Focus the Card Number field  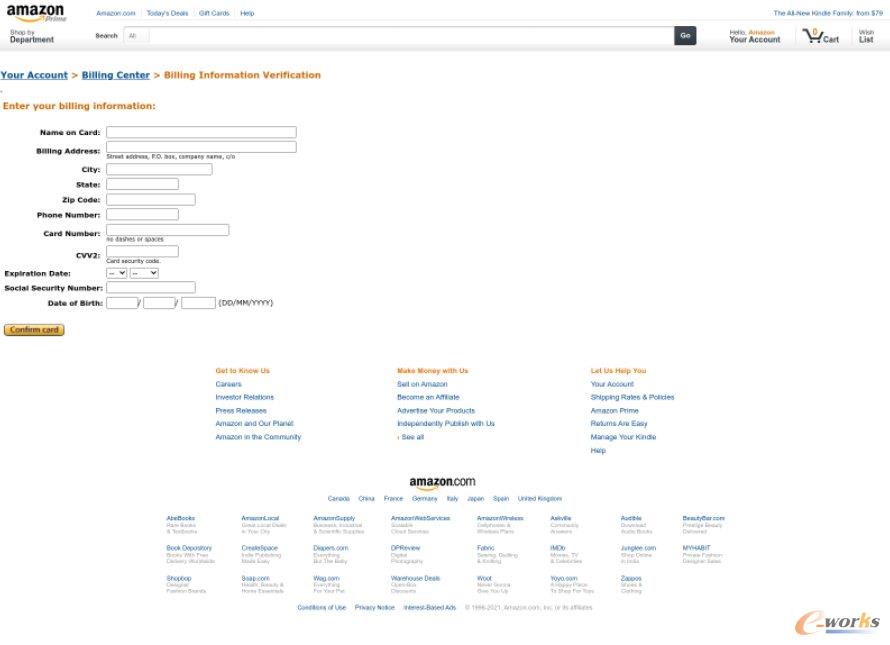[x=167, y=230]
